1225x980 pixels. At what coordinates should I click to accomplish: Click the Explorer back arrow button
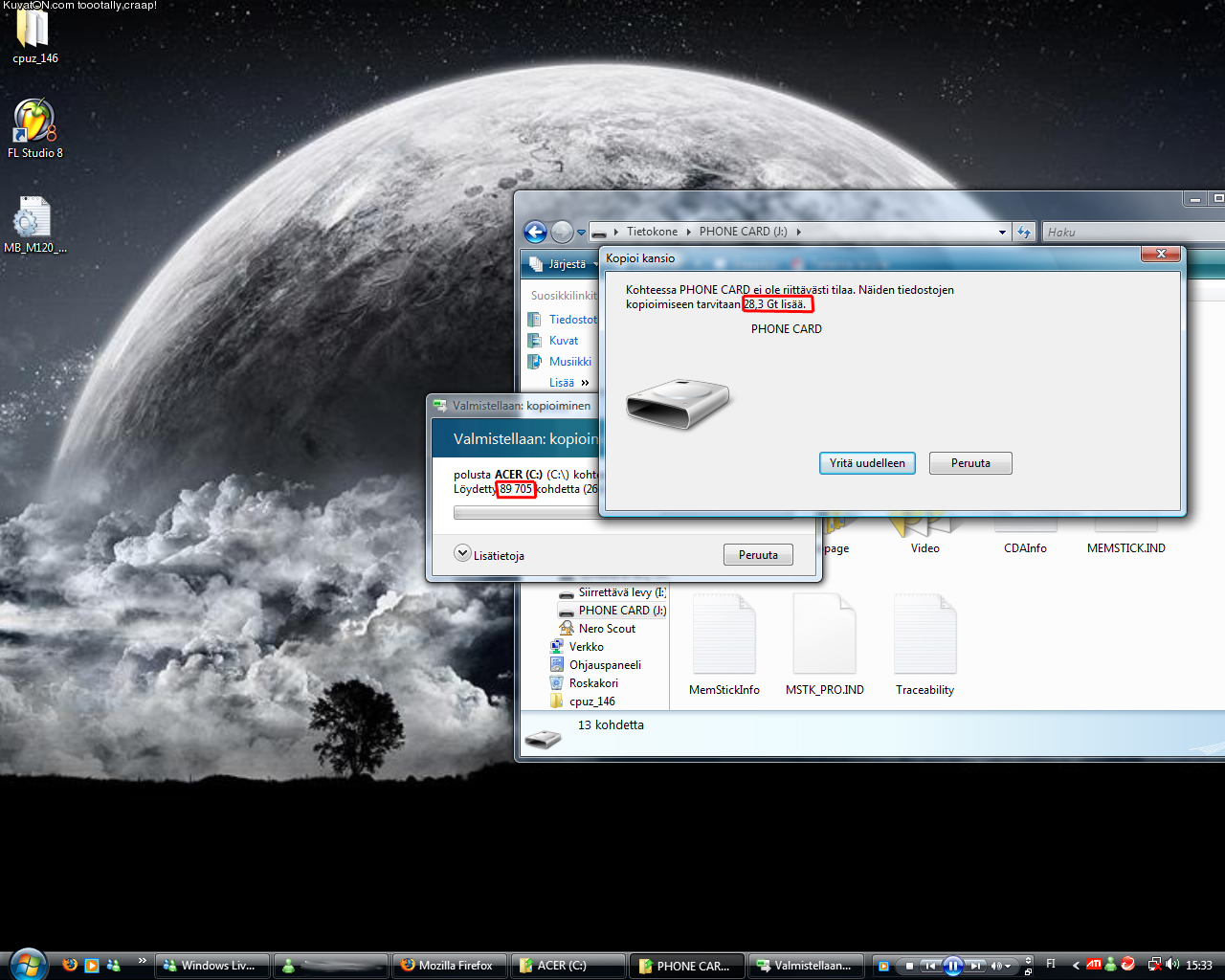pyautogui.click(x=536, y=232)
